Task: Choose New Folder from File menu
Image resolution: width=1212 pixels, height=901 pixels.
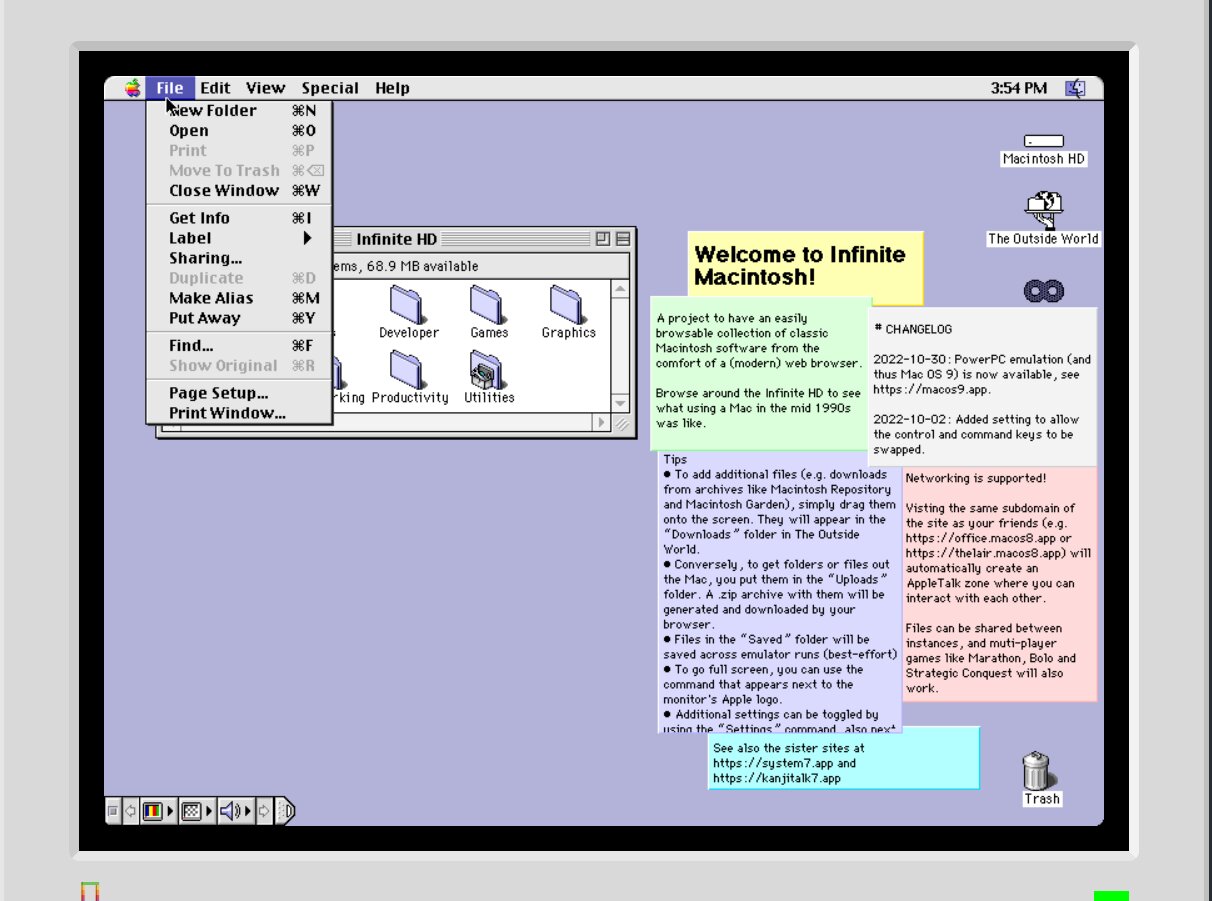Action: pos(239,111)
